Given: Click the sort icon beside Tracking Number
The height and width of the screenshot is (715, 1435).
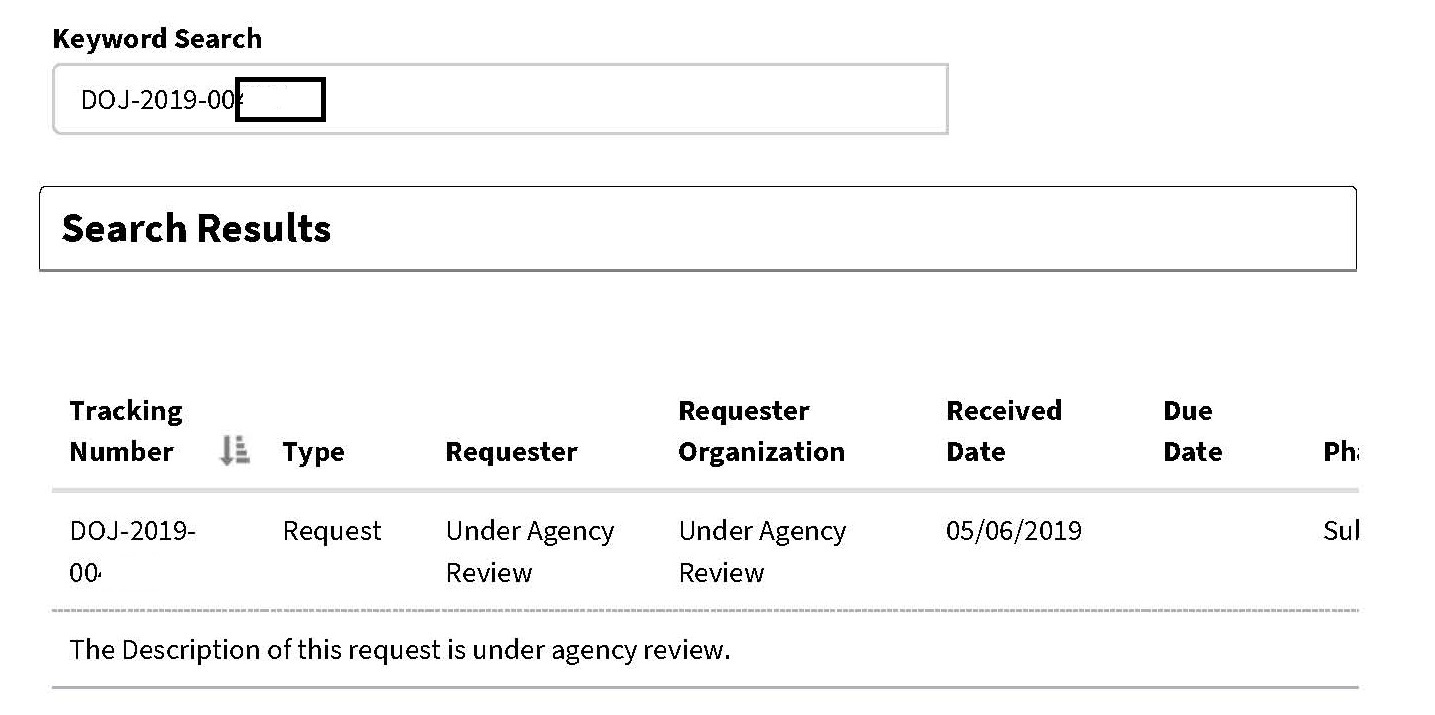Looking at the screenshot, I should click(x=234, y=452).
